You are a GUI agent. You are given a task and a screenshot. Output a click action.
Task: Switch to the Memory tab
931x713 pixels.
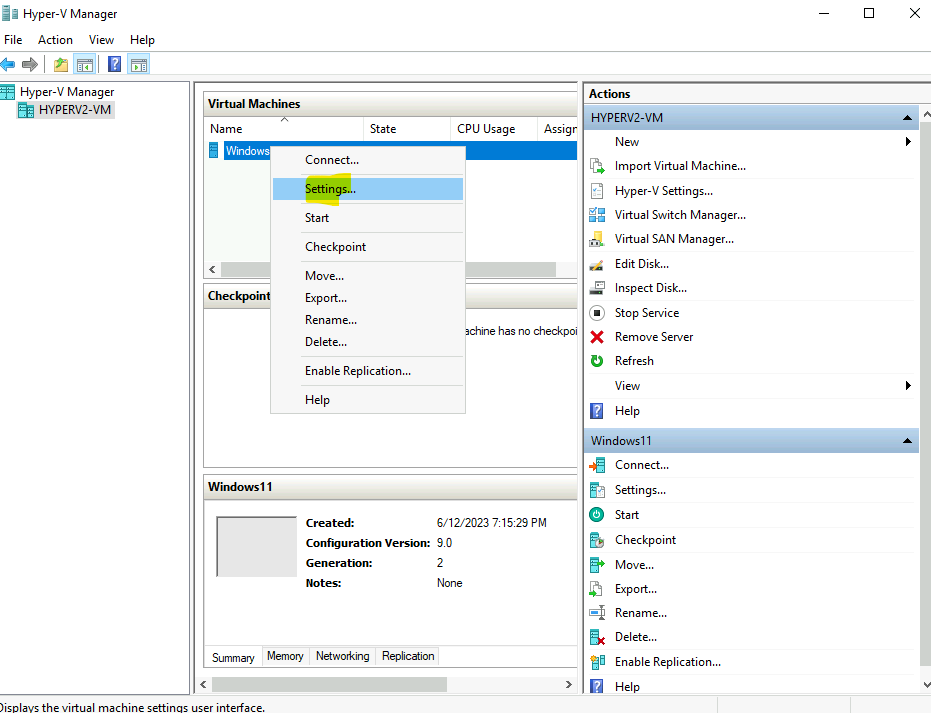point(285,656)
